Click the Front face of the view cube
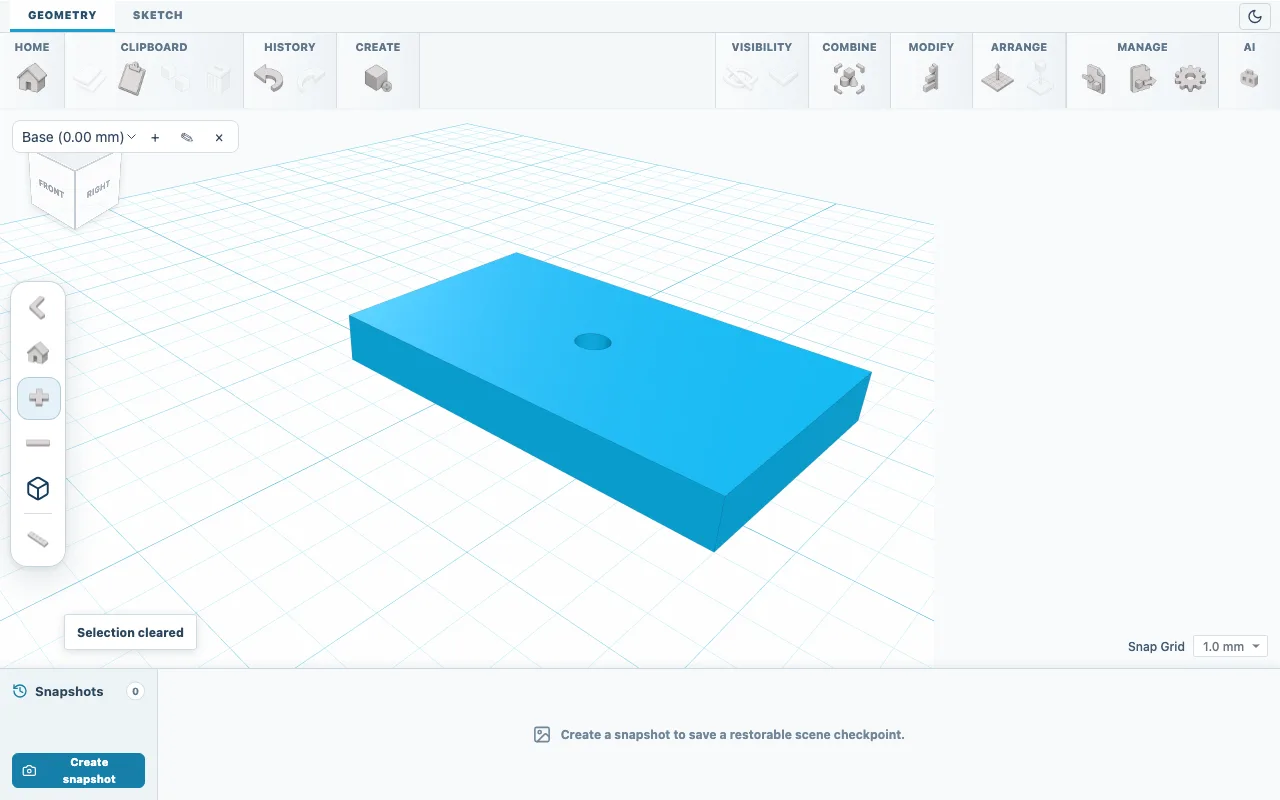The image size is (1280, 800). click(x=51, y=188)
